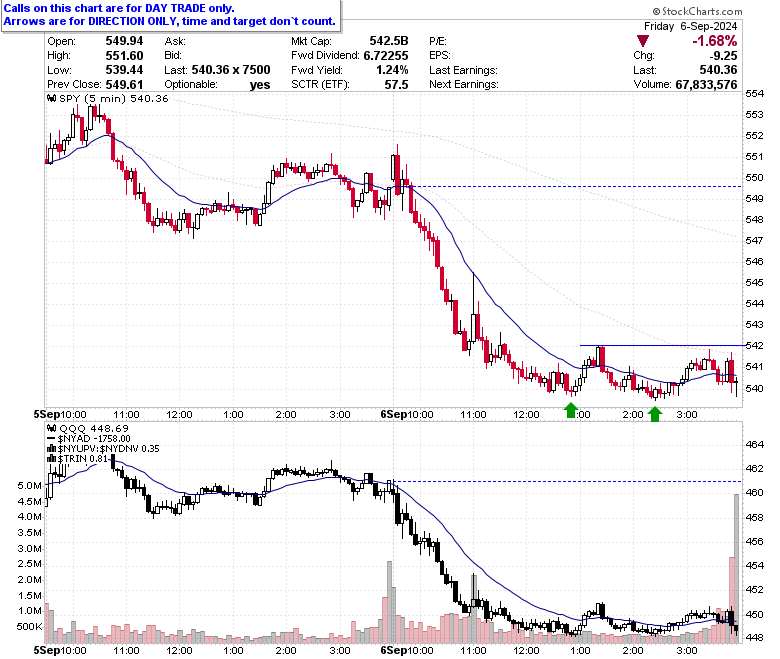The image size is (780, 659).
Task: Click the green up arrow near 2:30
Action: click(x=655, y=414)
